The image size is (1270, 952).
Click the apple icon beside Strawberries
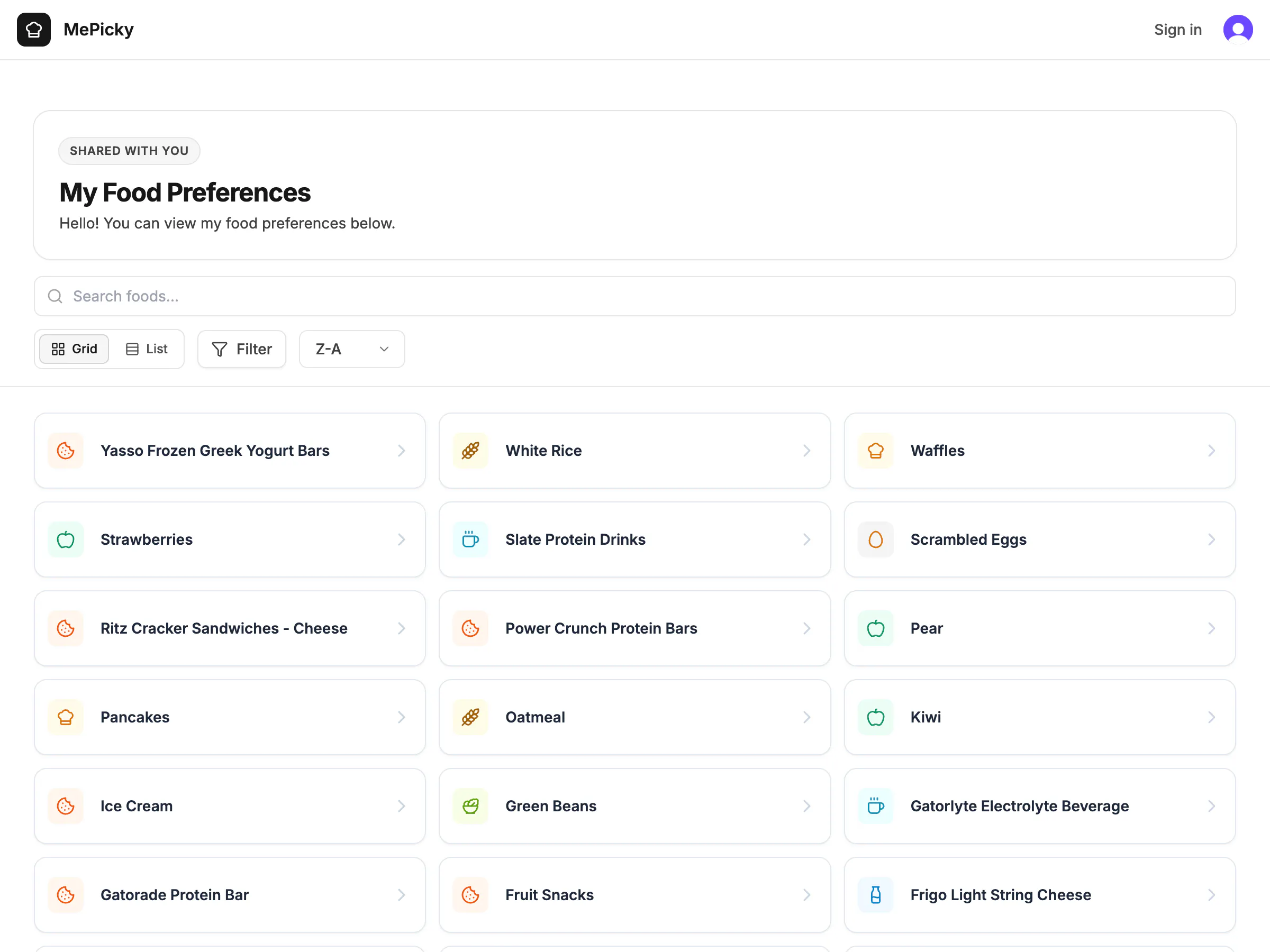coord(66,539)
